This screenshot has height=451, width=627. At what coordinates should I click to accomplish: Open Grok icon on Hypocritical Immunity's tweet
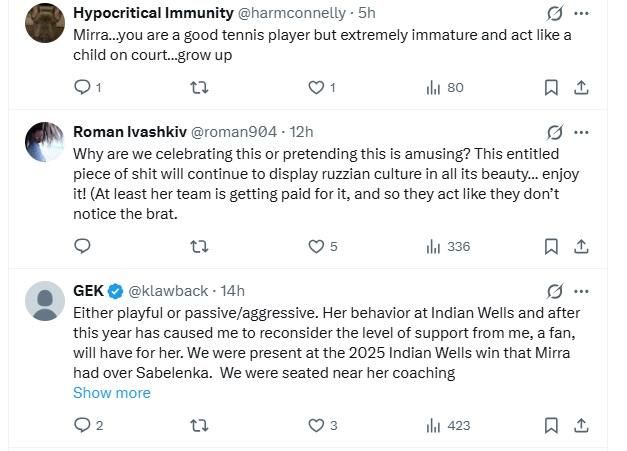click(x=555, y=13)
